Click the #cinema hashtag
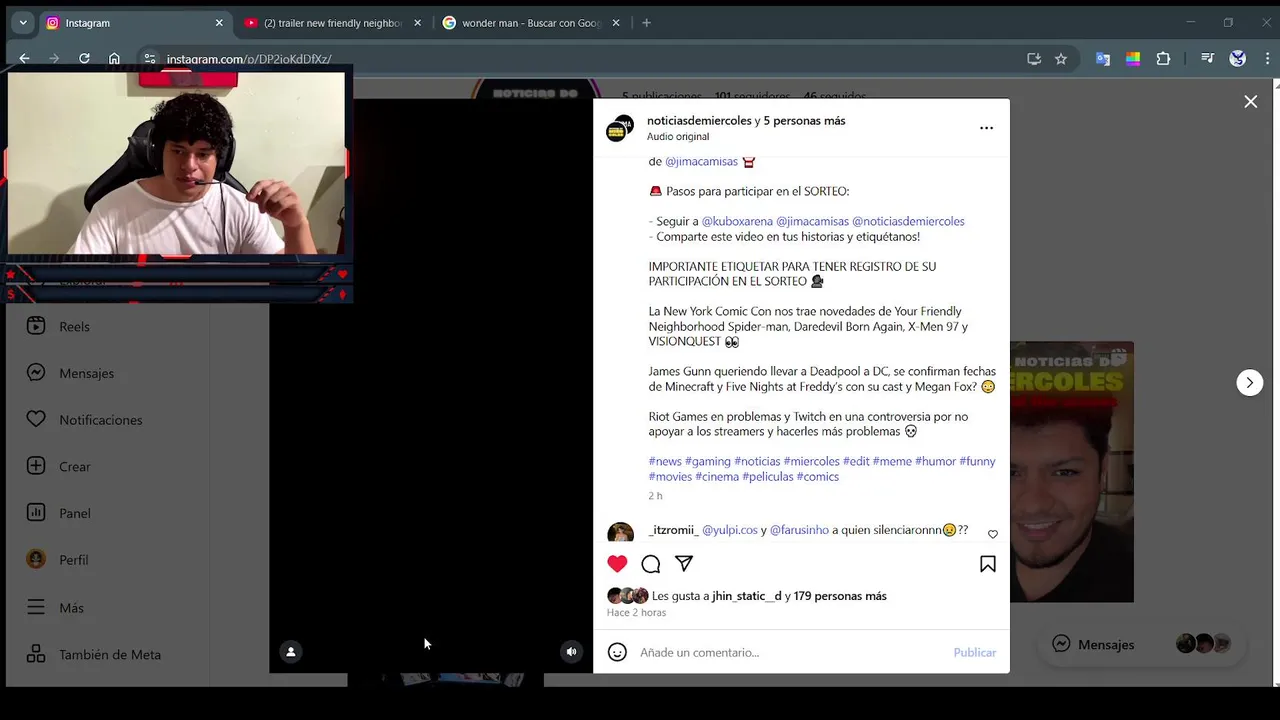The height and width of the screenshot is (720, 1280). coord(717,476)
